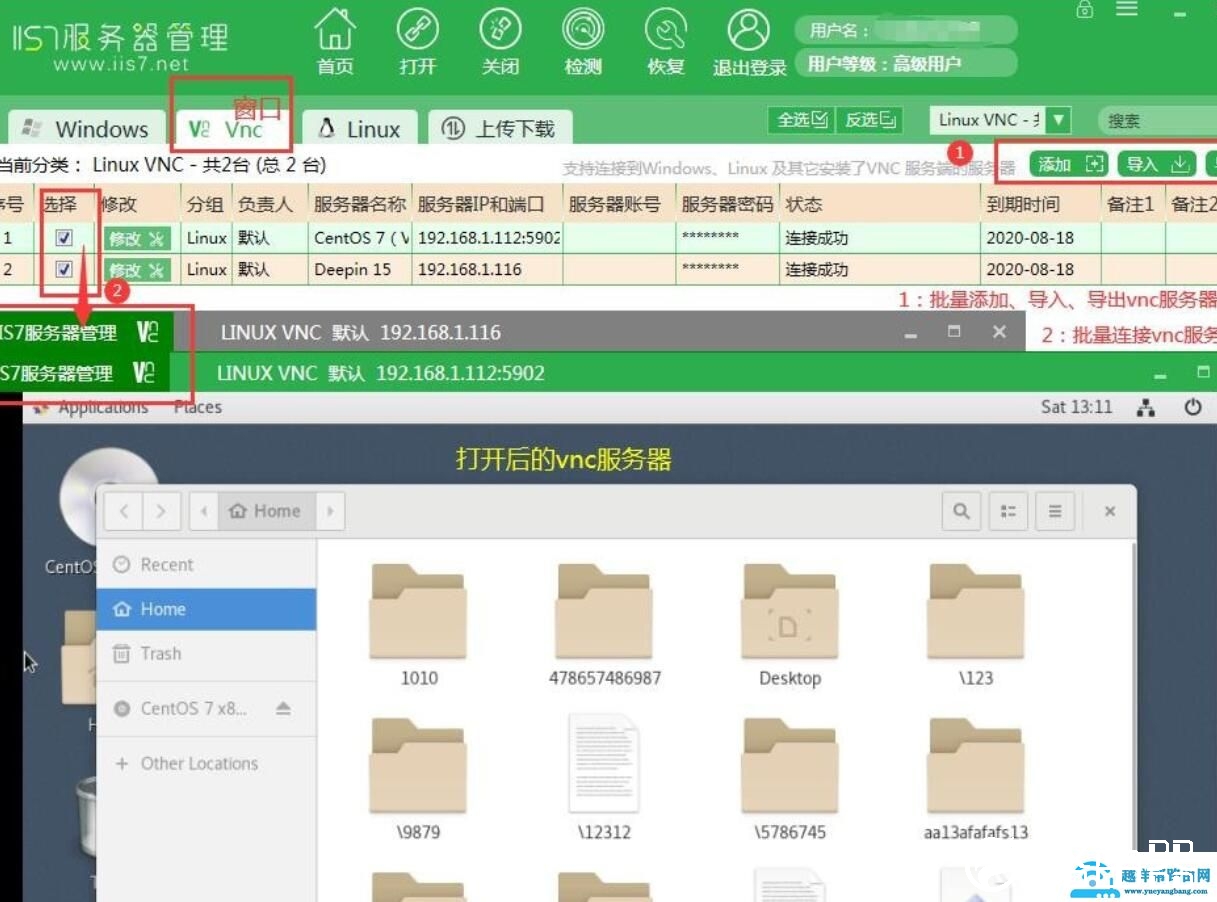Click the 导入 import button
1217x902 pixels.
pyautogui.click(x=1156, y=164)
